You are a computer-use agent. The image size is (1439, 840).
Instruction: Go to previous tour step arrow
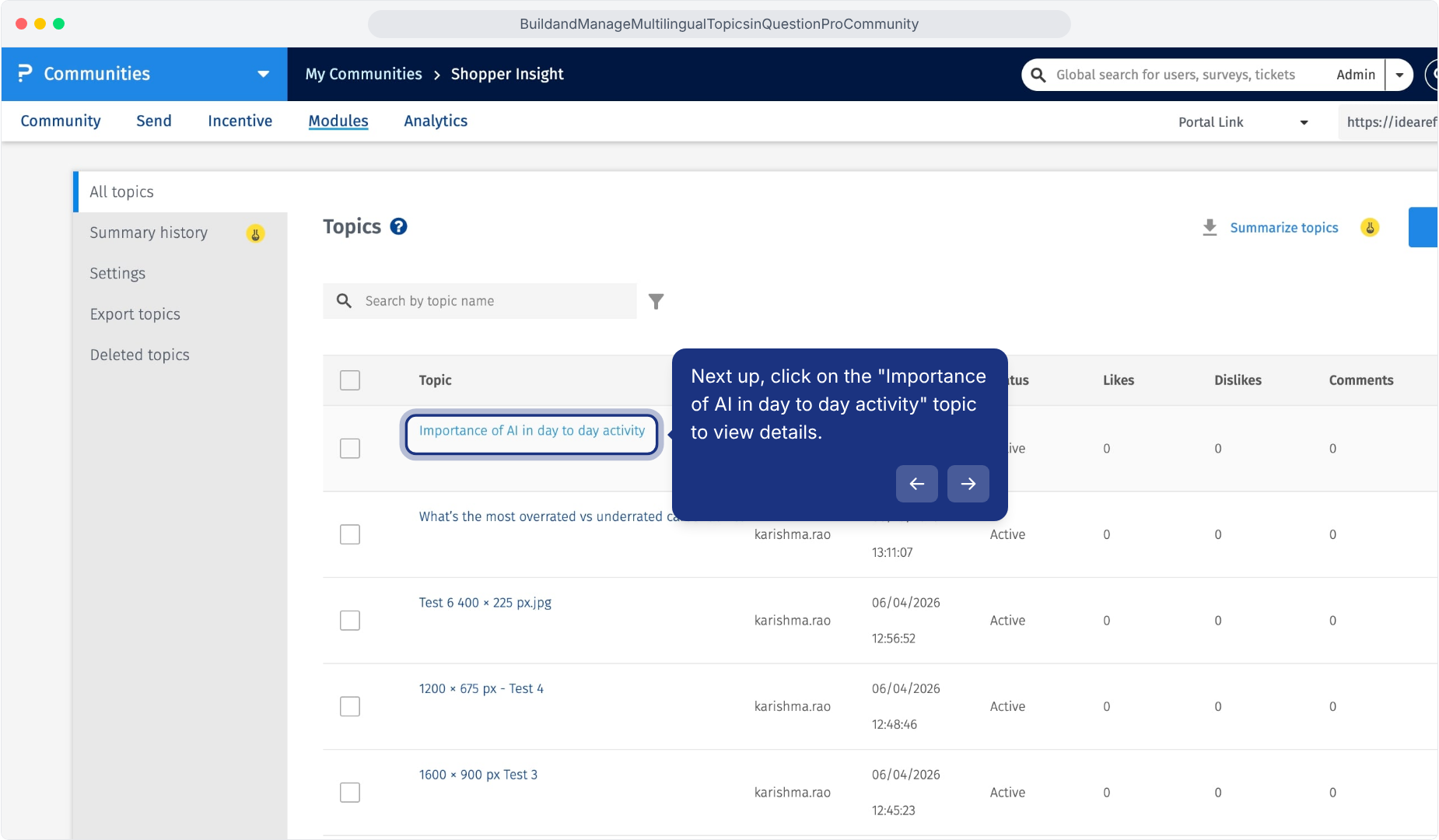tap(917, 484)
